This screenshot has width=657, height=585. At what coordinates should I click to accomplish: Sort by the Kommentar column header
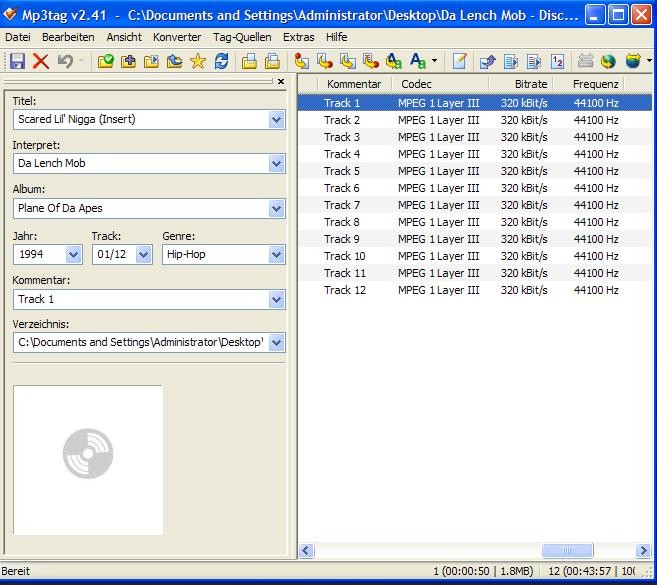(354, 84)
